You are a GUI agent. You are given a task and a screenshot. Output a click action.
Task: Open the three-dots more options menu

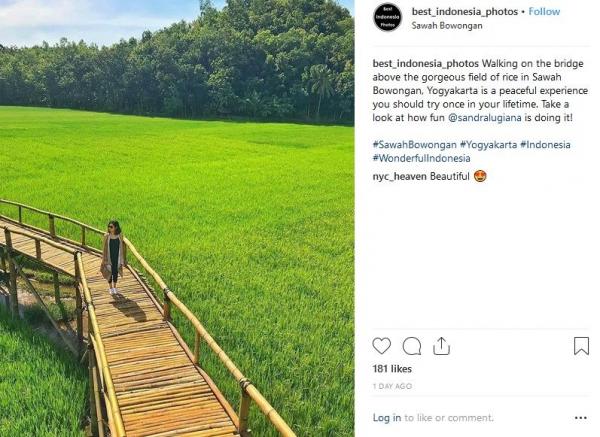point(581,418)
